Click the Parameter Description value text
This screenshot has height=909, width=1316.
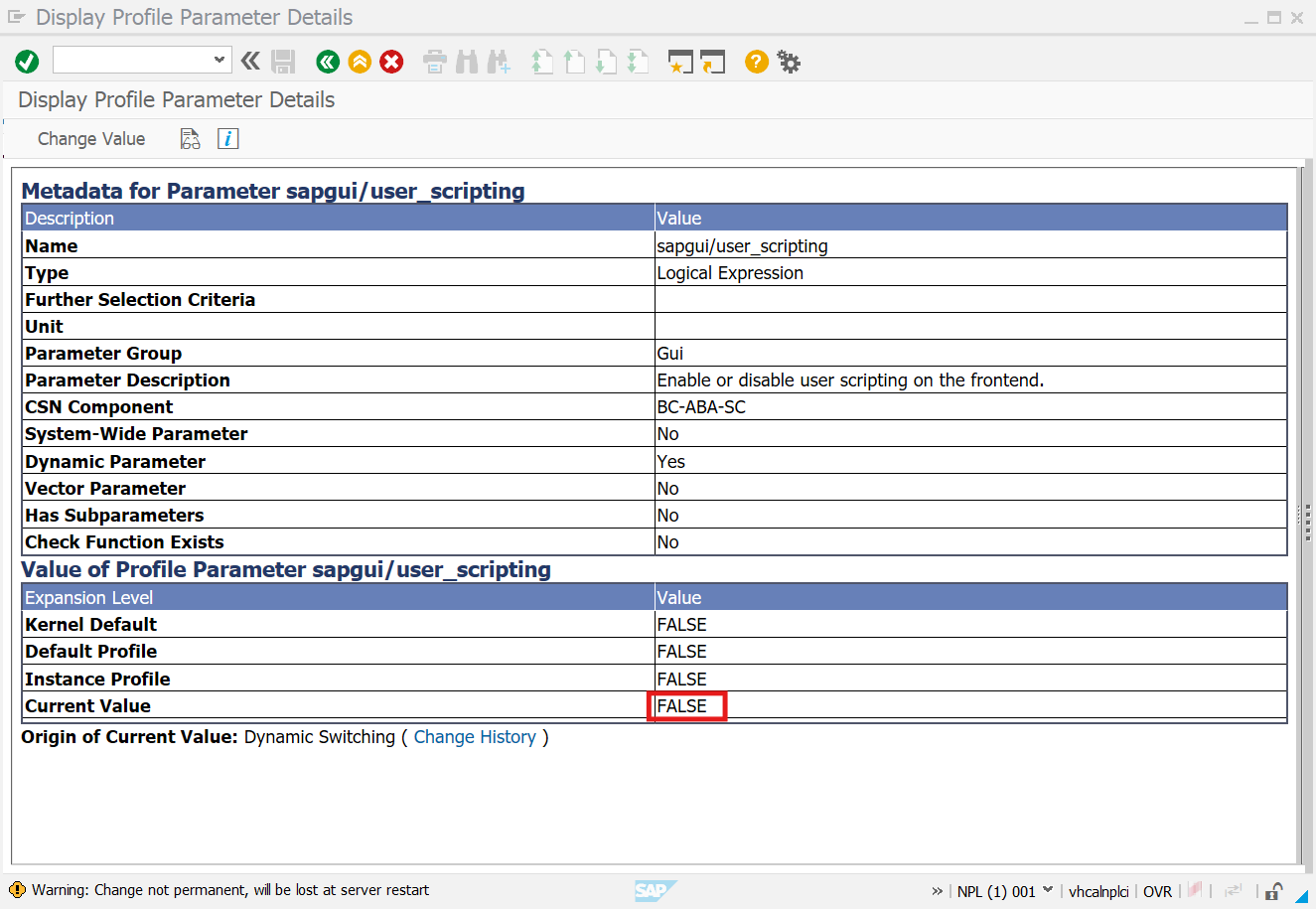[850, 380]
